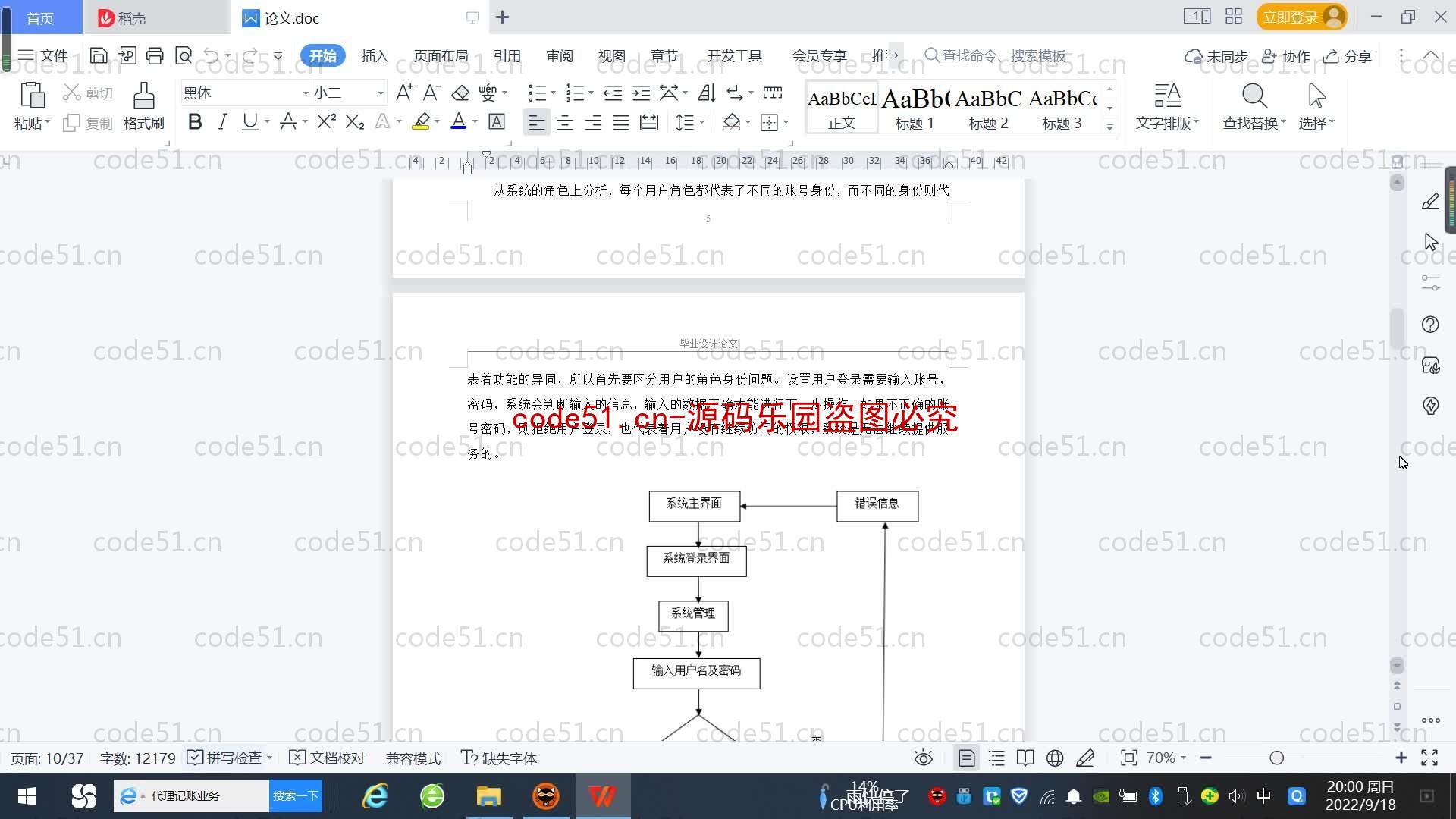The width and height of the screenshot is (1456, 819).
Task: Toggle spell check in status bar
Action: pyautogui.click(x=224, y=758)
